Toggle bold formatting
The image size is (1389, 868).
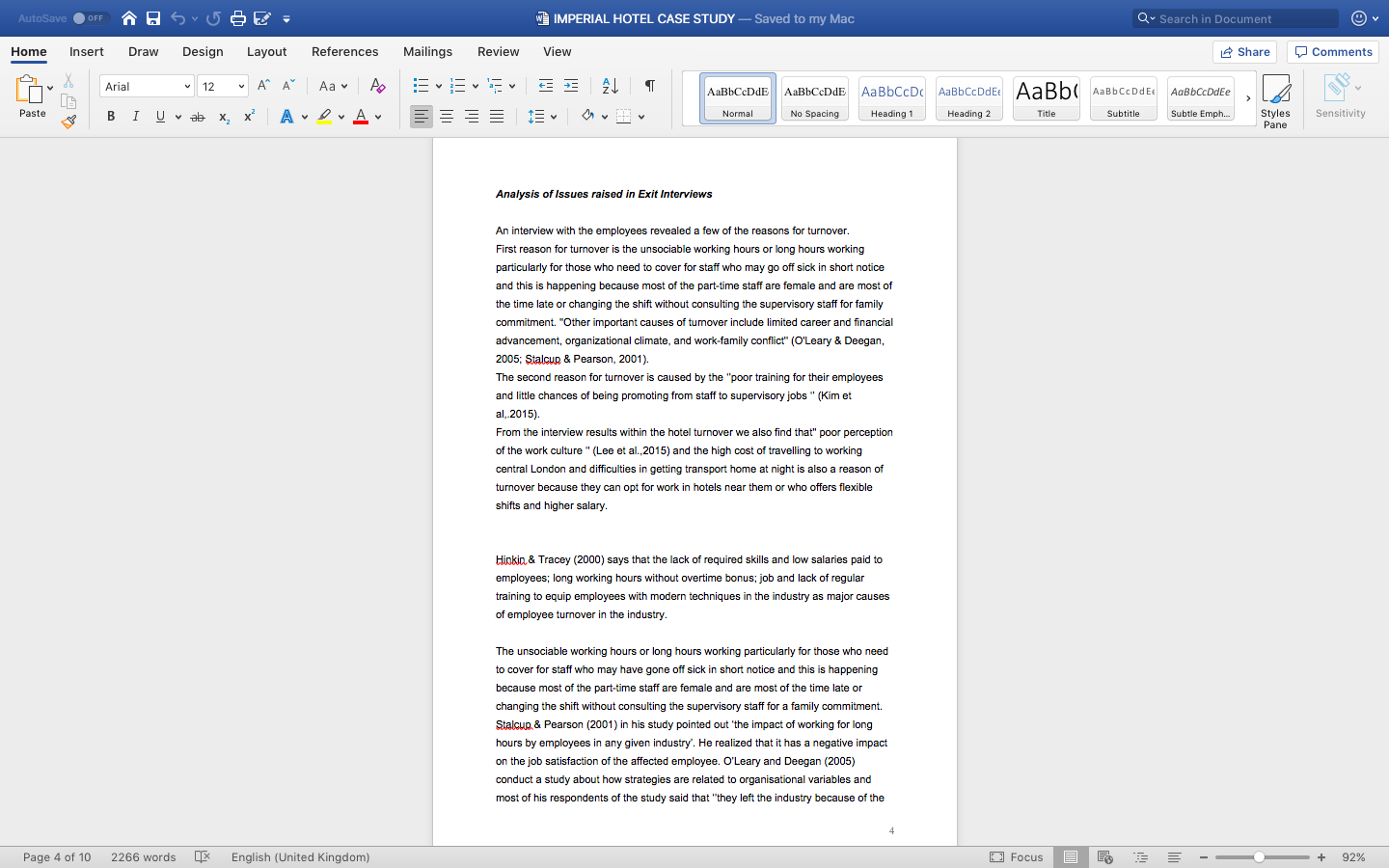coord(110,116)
